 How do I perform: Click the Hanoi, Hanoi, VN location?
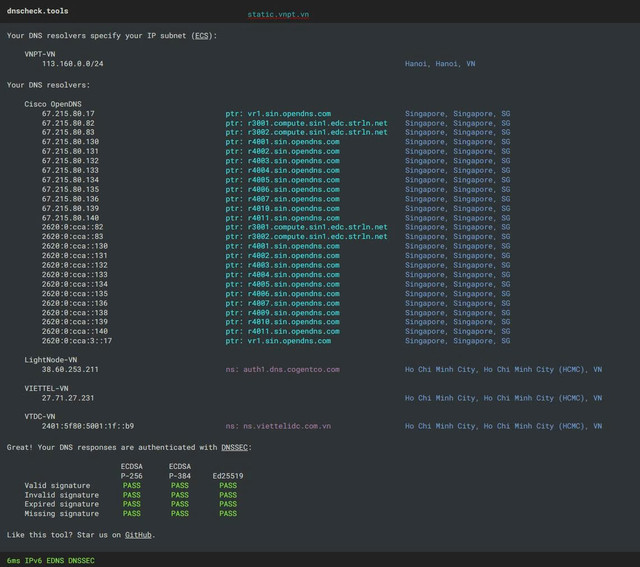[x=440, y=64]
